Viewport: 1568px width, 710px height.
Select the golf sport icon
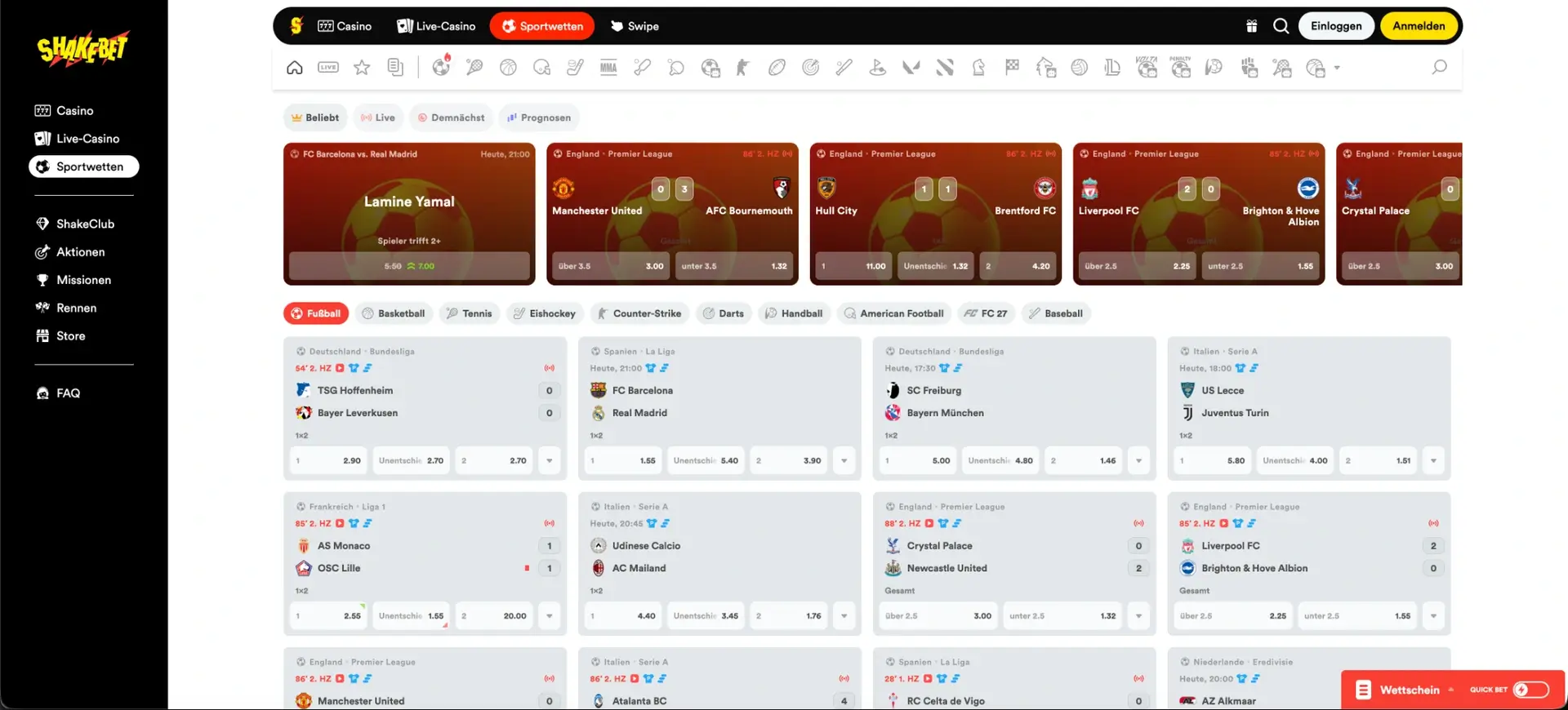878,68
